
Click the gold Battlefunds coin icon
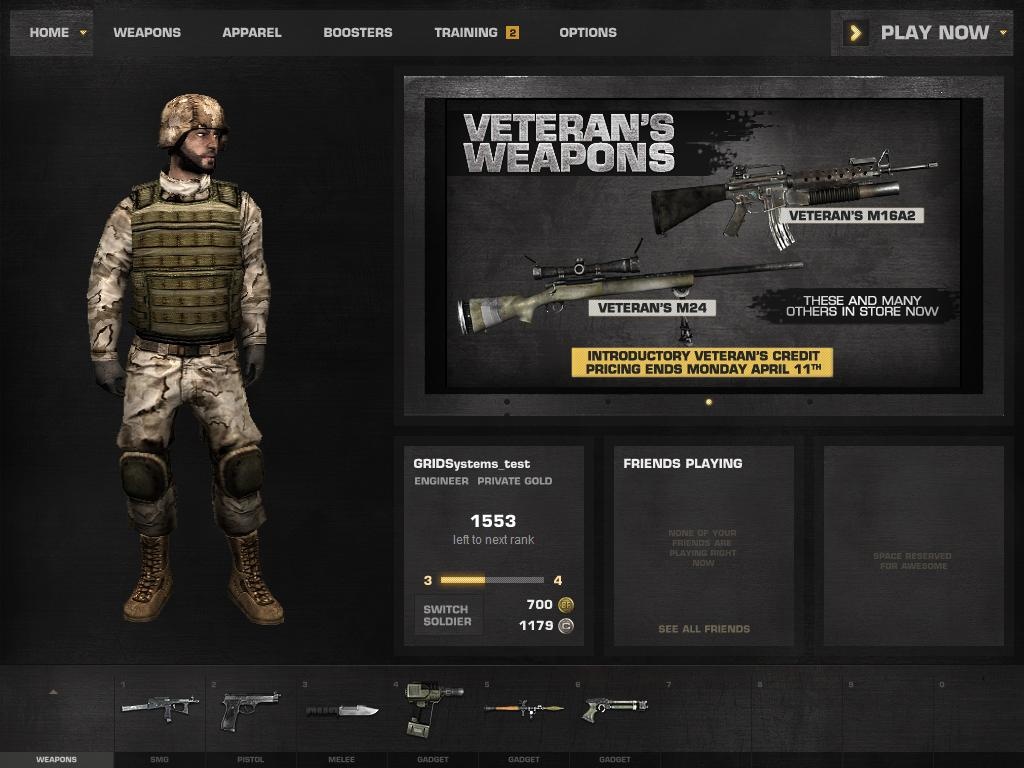tap(566, 605)
